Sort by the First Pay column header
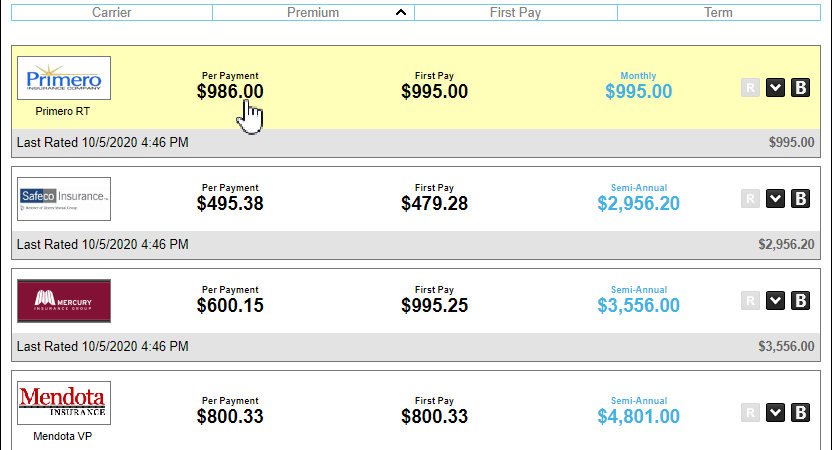 click(x=516, y=13)
